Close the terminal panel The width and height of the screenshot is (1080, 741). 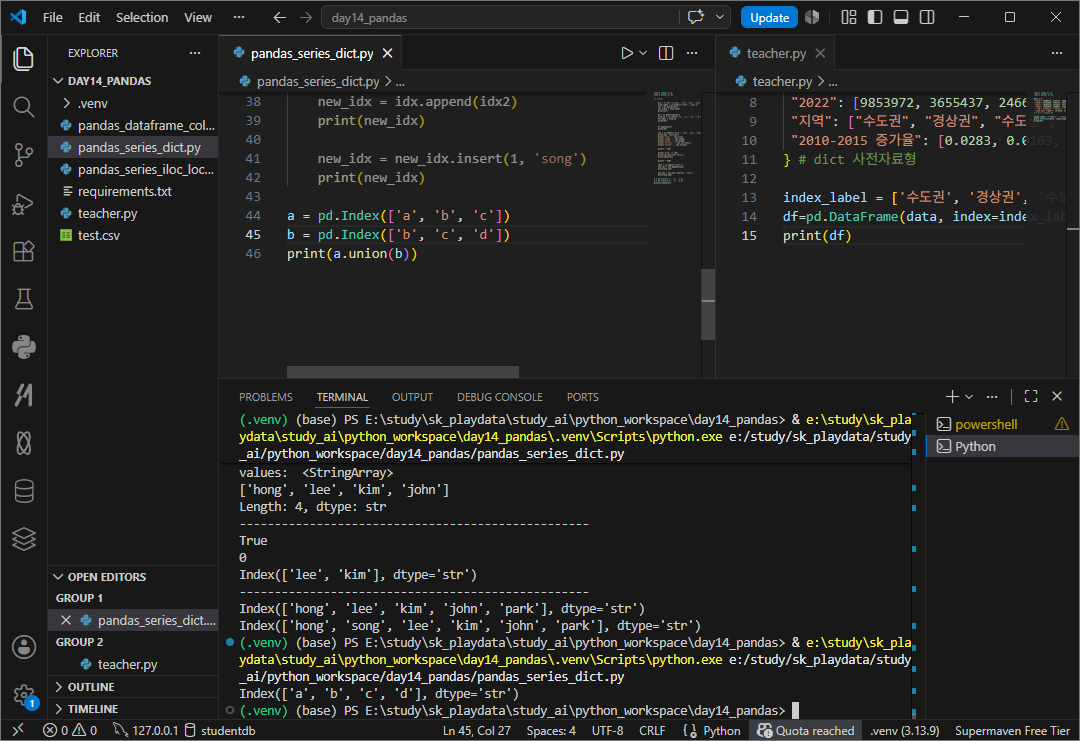pyautogui.click(x=1057, y=396)
